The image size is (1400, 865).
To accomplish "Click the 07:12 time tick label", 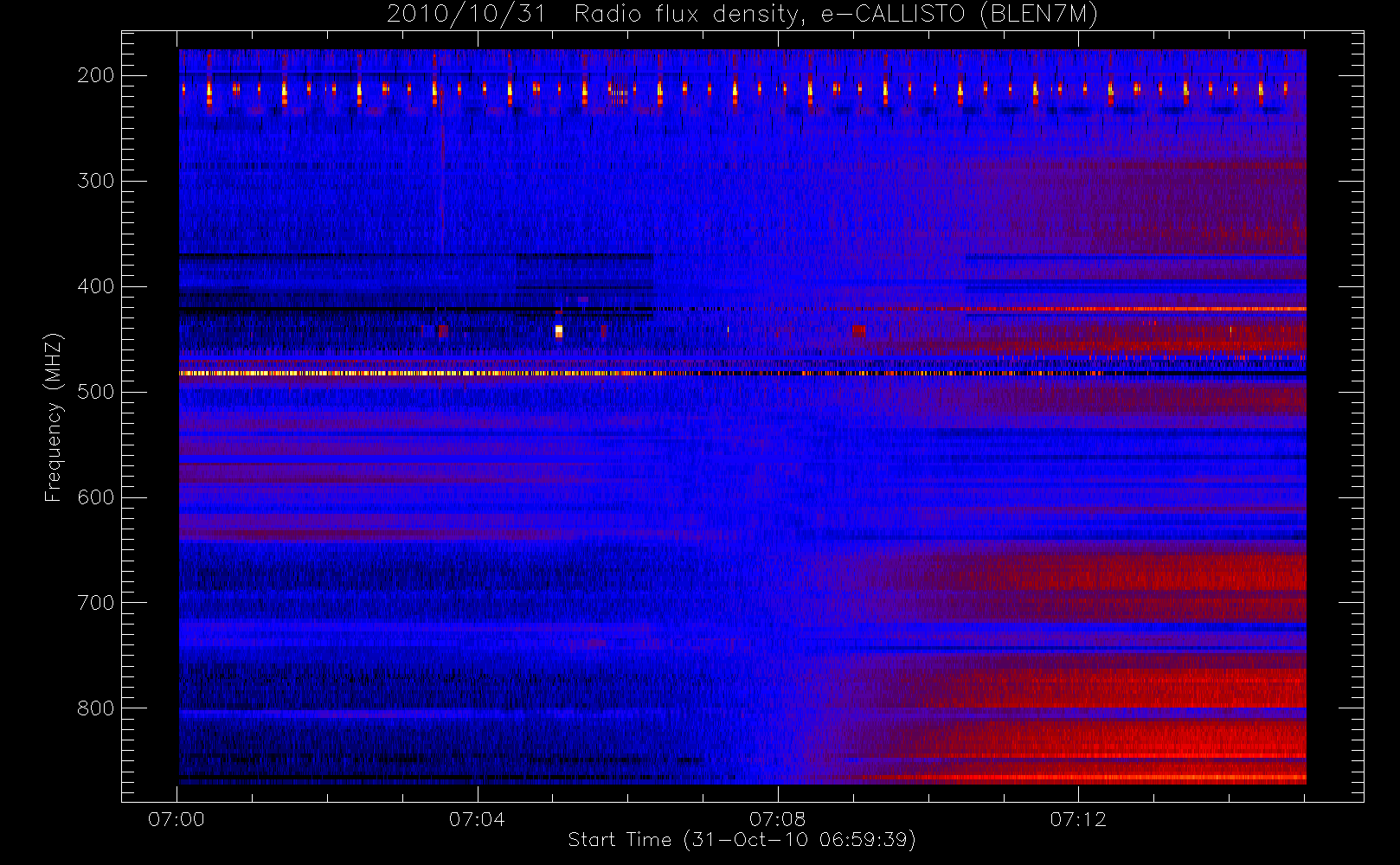I will coord(1078,819).
